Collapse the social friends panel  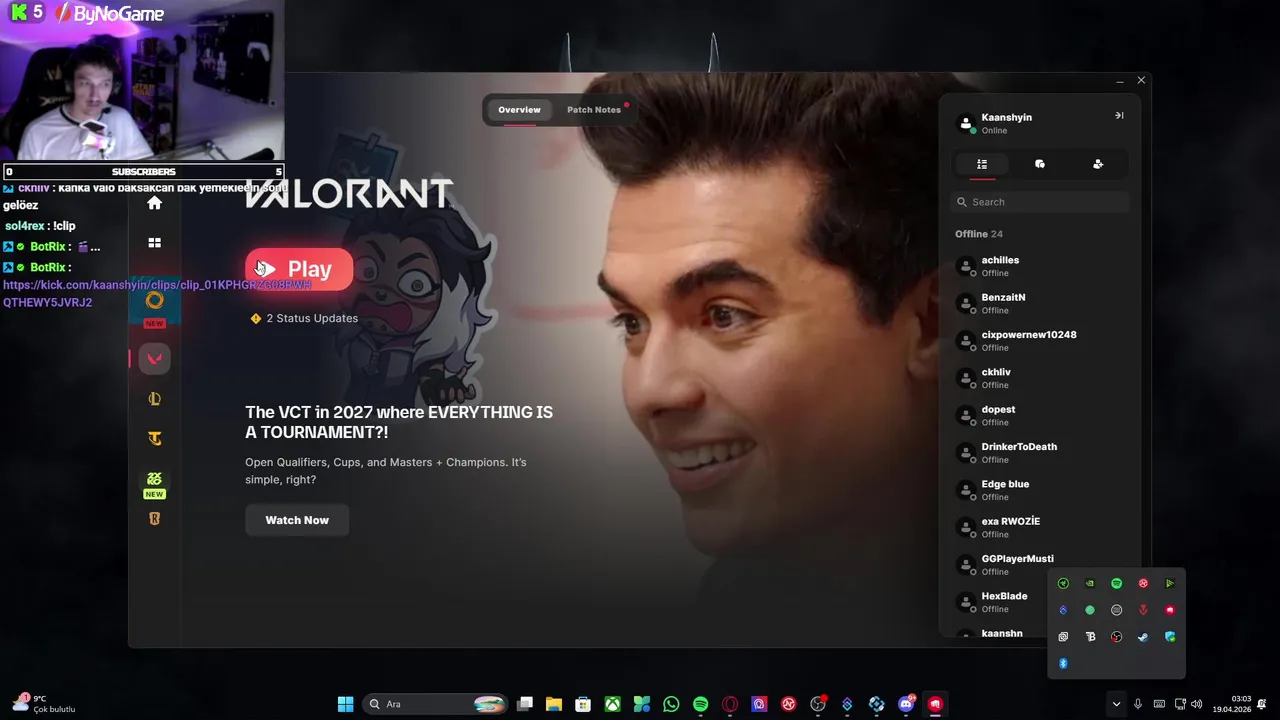click(1119, 116)
